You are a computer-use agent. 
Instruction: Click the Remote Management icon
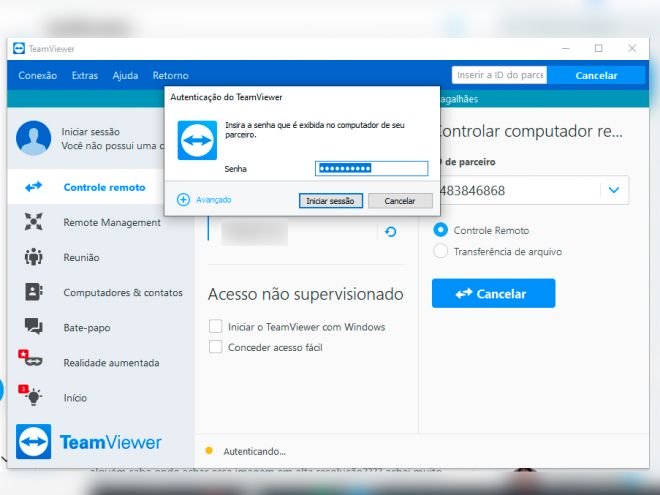(x=33, y=221)
